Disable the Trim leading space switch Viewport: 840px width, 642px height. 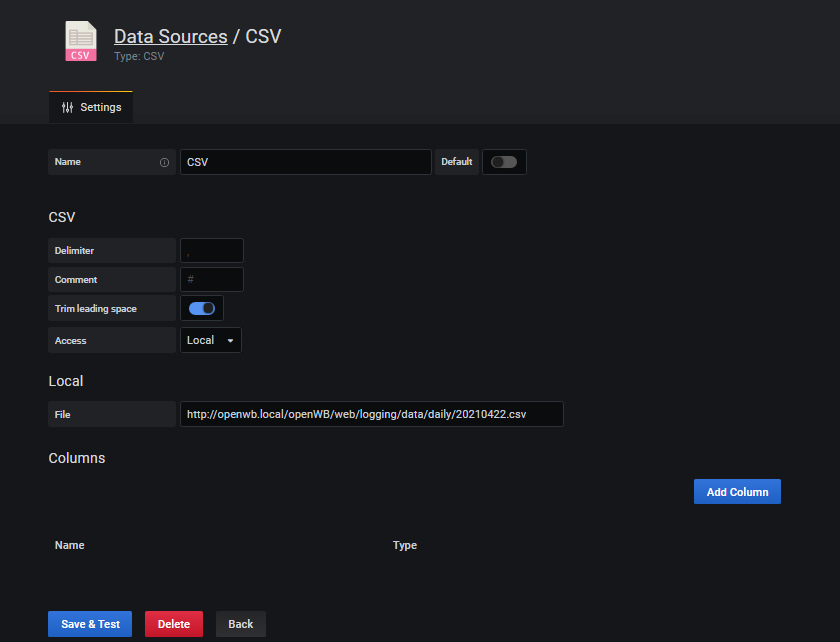point(202,308)
